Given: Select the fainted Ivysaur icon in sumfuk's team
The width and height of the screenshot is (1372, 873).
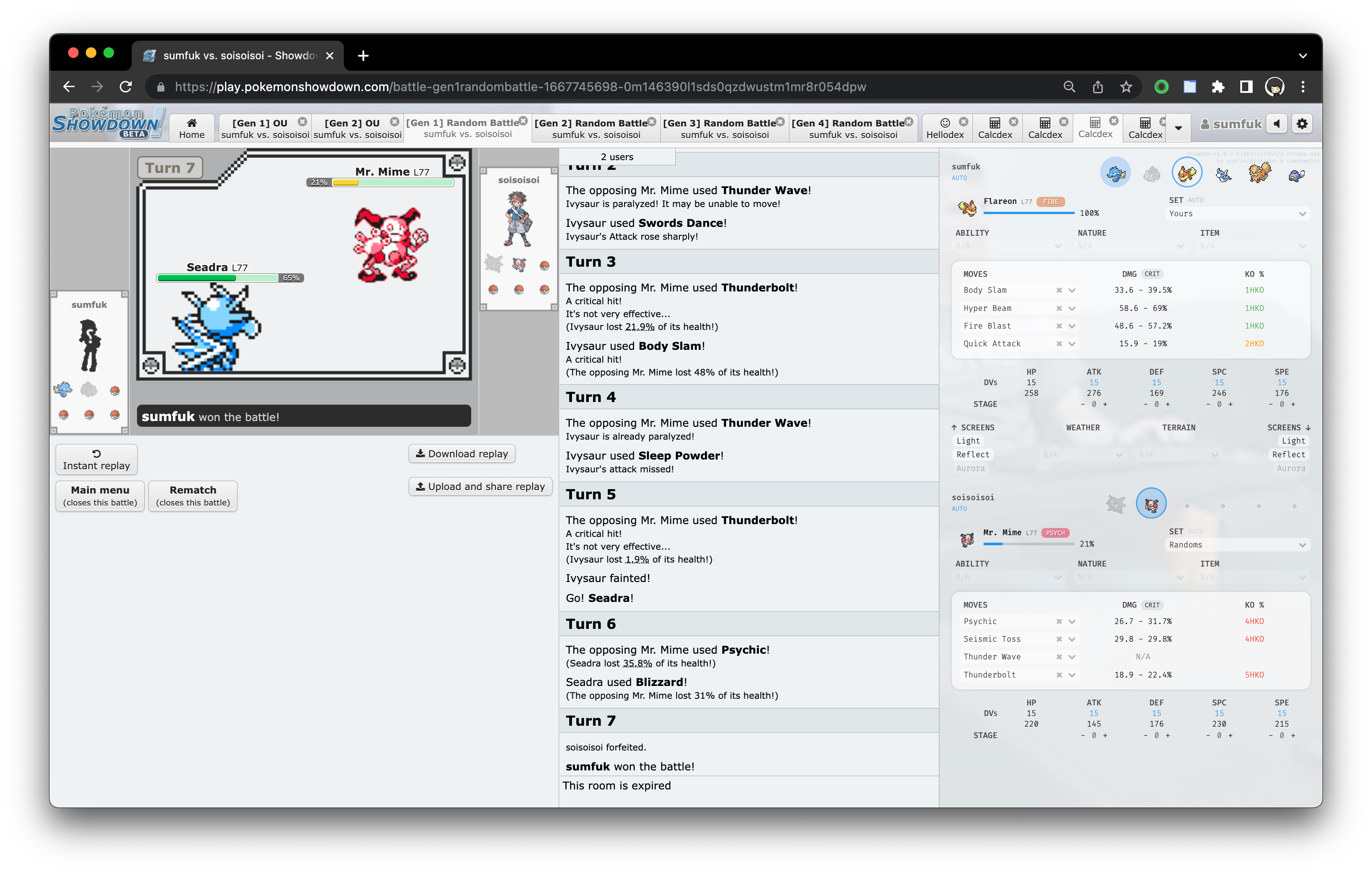Looking at the screenshot, I should tap(1151, 173).
